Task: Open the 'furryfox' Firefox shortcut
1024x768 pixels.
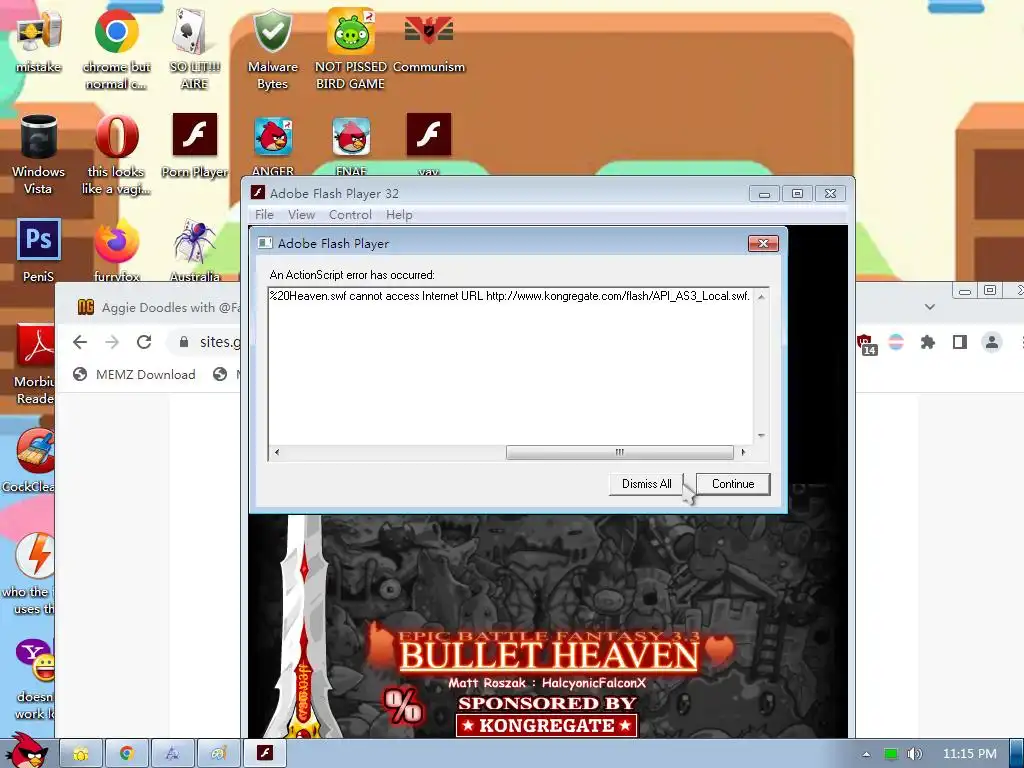Action: click(x=116, y=249)
